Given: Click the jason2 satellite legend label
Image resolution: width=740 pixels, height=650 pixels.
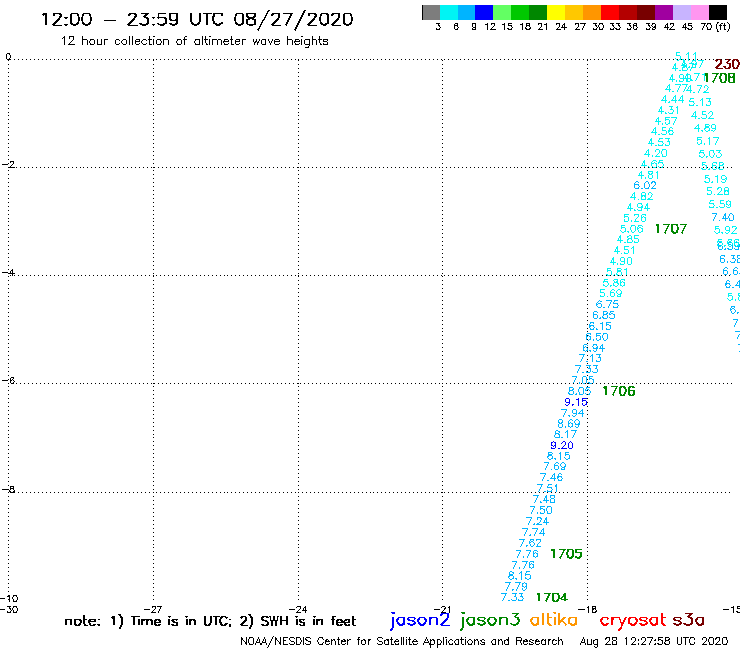Looking at the screenshot, I should [x=420, y=620].
